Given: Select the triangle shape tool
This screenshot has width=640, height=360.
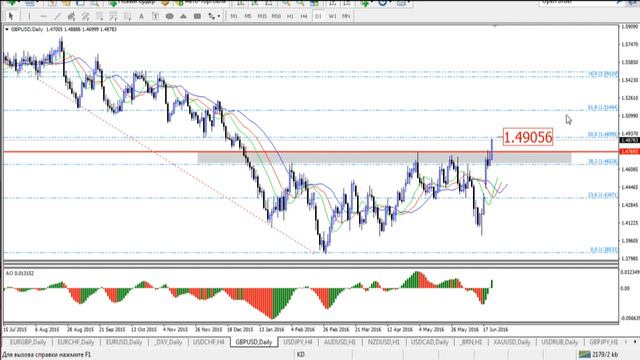Looking at the screenshot, I should pyautogui.click(x=183, y=16).
